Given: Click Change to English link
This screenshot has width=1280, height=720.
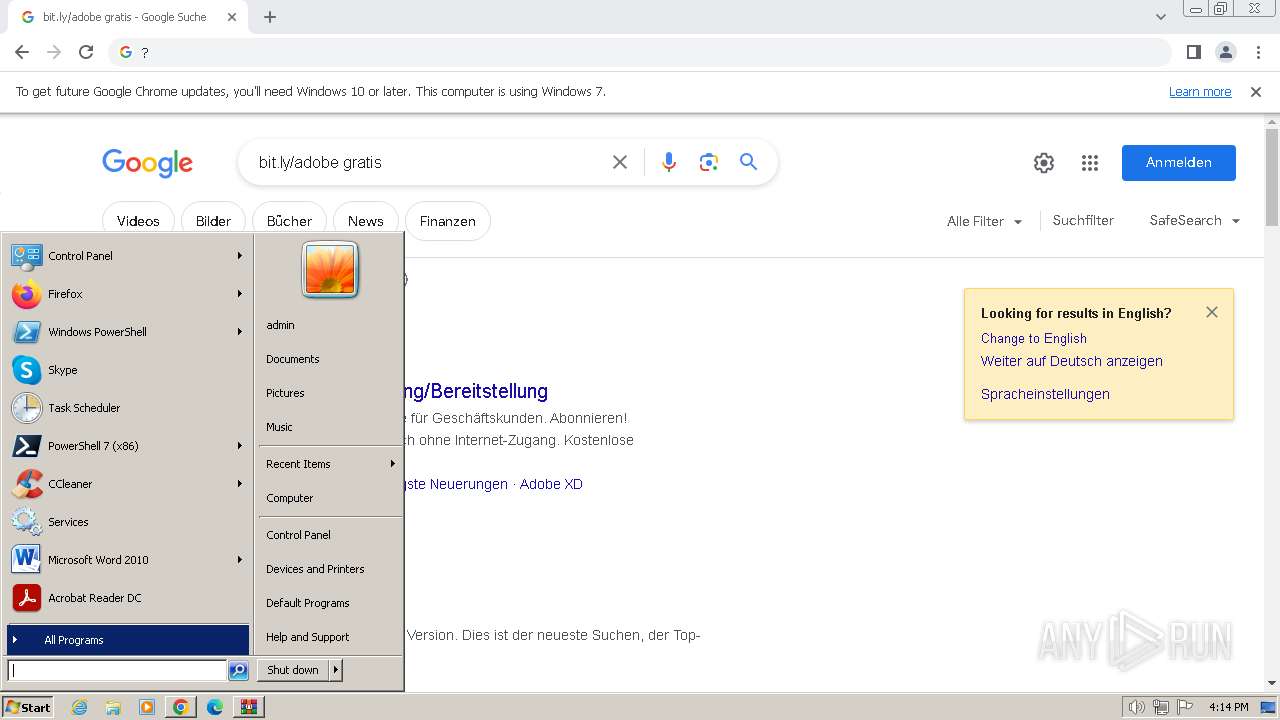Looking at the screenshot, I should tap(1034, 338).
